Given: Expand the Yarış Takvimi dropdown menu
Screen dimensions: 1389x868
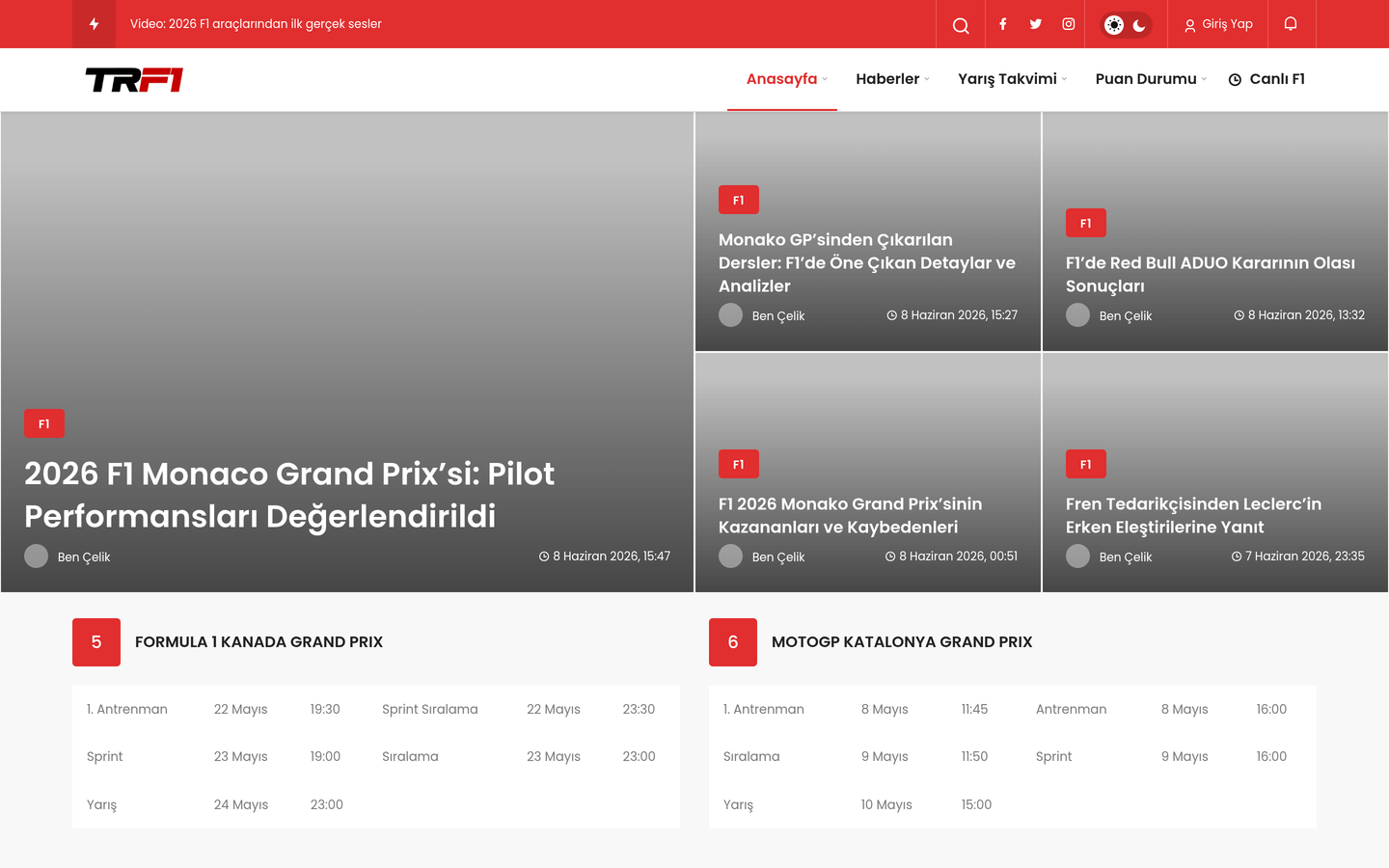Looking at the screenshot, I should pyautogui.click(x=1013, y=79).
